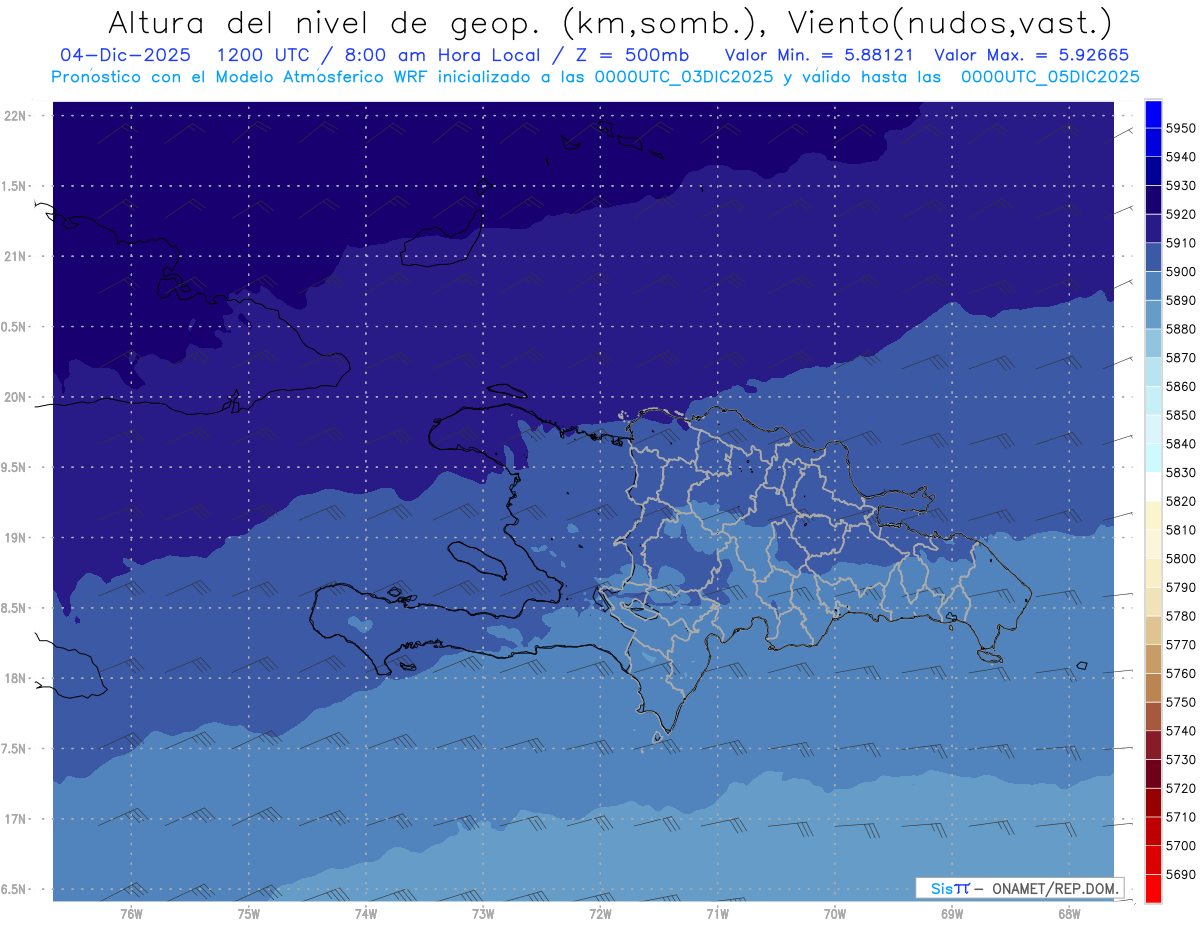The width and height of the screenshot is (1200, 927).
Task: Click the '5920' color bar label
Action: [x=1181, y=214]
